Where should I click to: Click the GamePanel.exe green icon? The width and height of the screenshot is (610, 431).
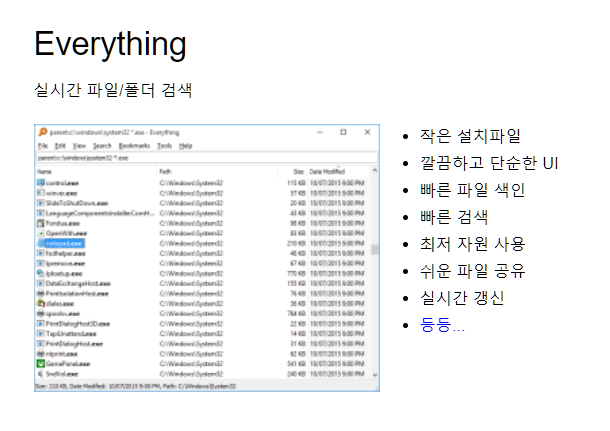tap(40, 364)
